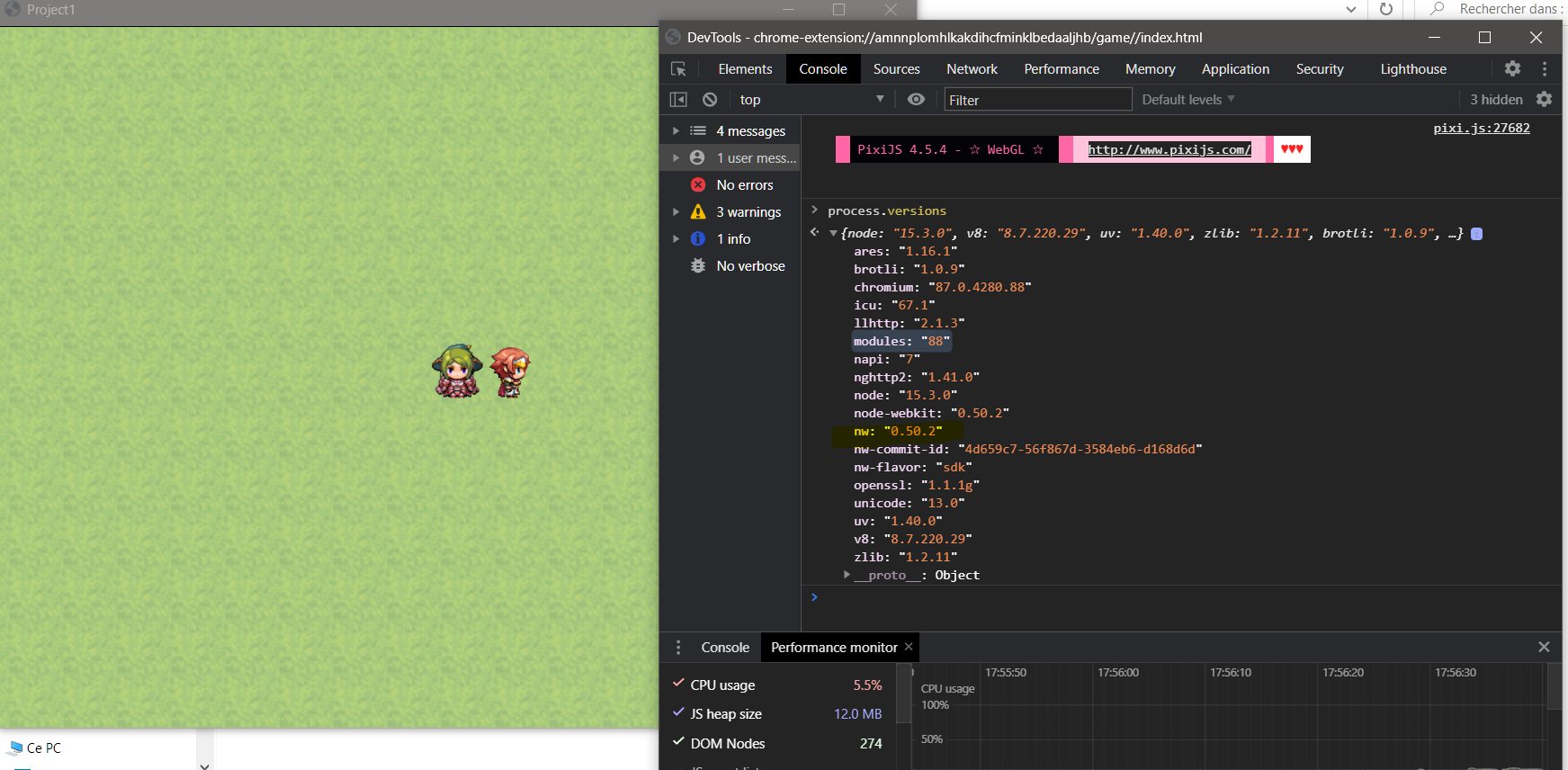Collapse the process.versions object output
Viewport: 1568px width, 770px height.
(833, 234)
